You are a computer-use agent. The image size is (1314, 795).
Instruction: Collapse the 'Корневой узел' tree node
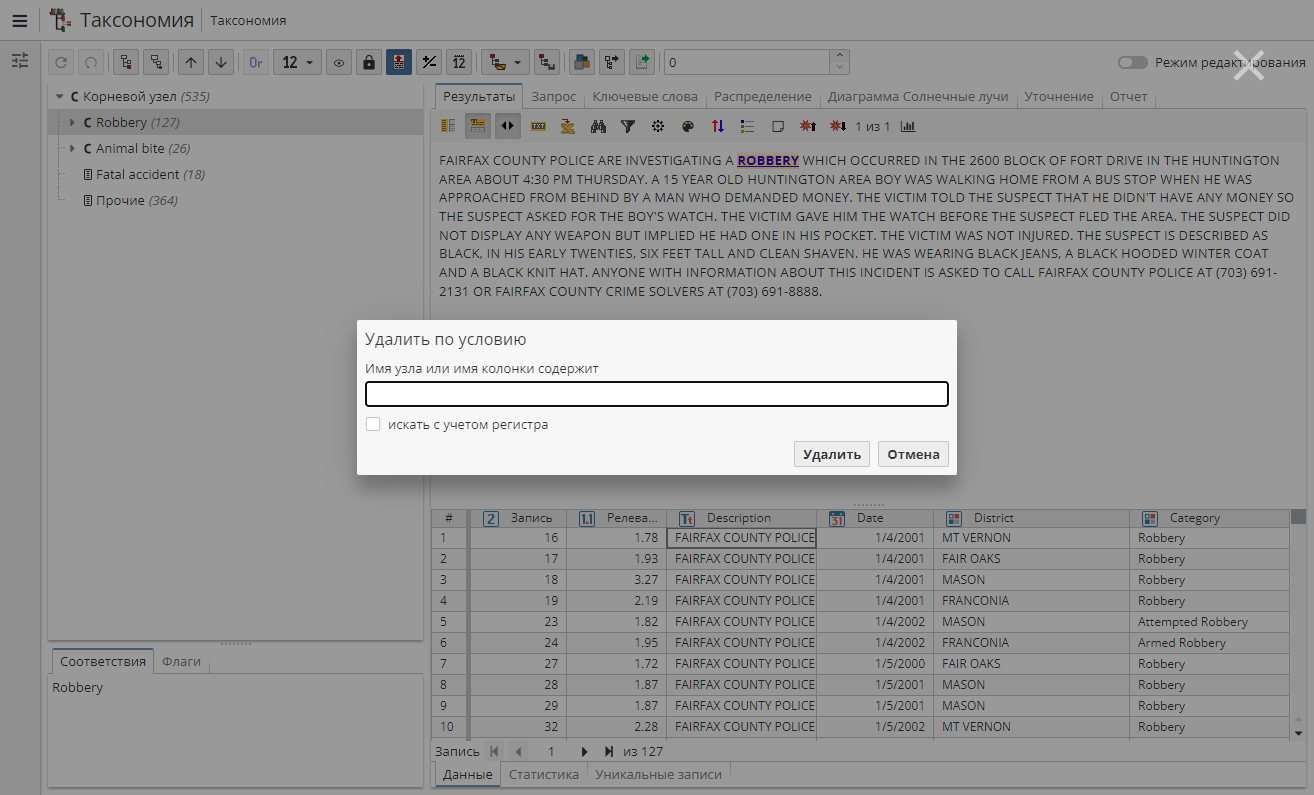pyautogui.click(x=59, y=97)
